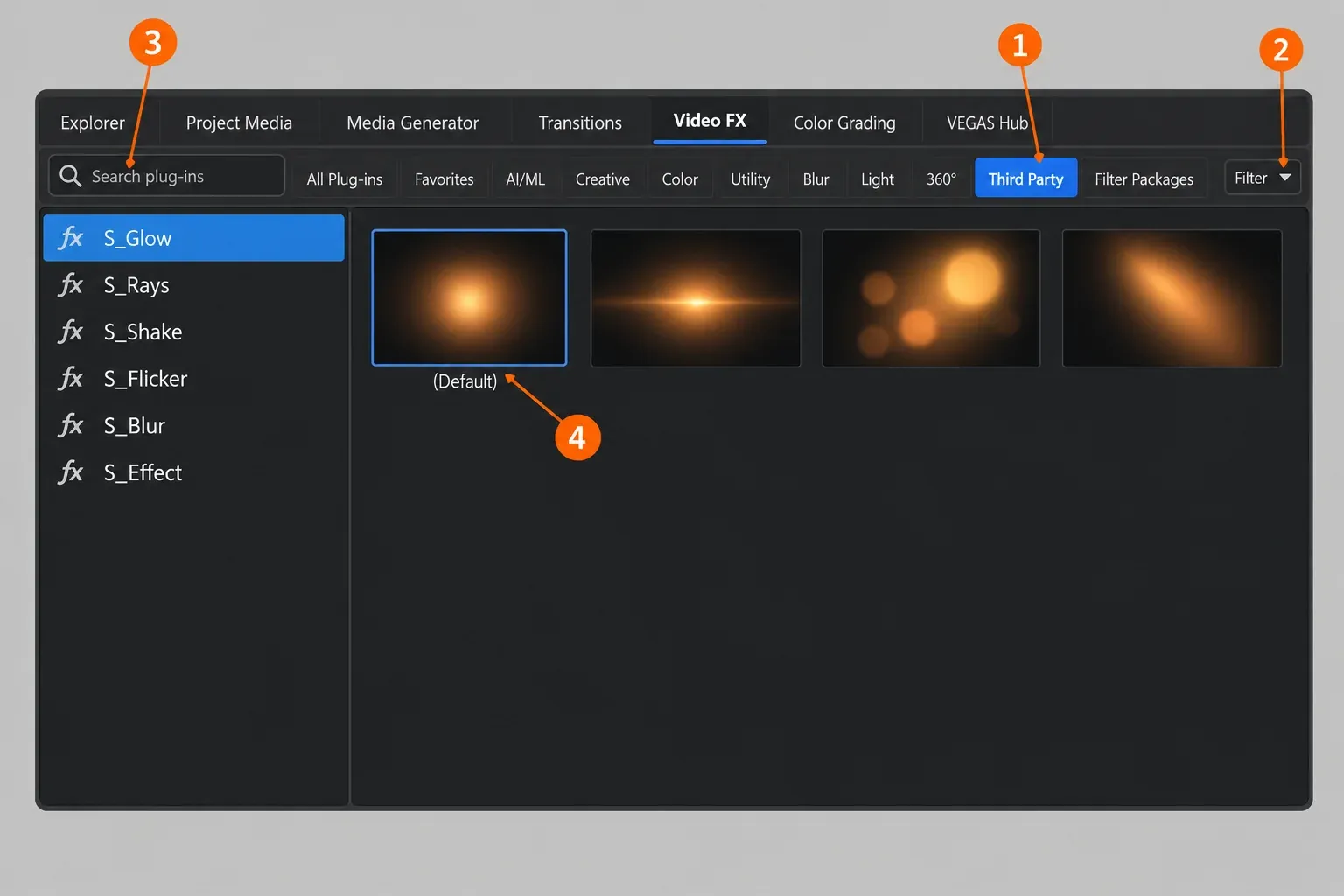
Task: Filter plug-ins by Favorites
Action: (444, 178)
